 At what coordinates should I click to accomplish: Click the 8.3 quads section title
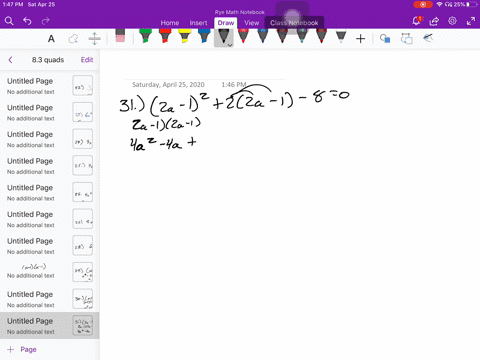click(x=48, y=60)
